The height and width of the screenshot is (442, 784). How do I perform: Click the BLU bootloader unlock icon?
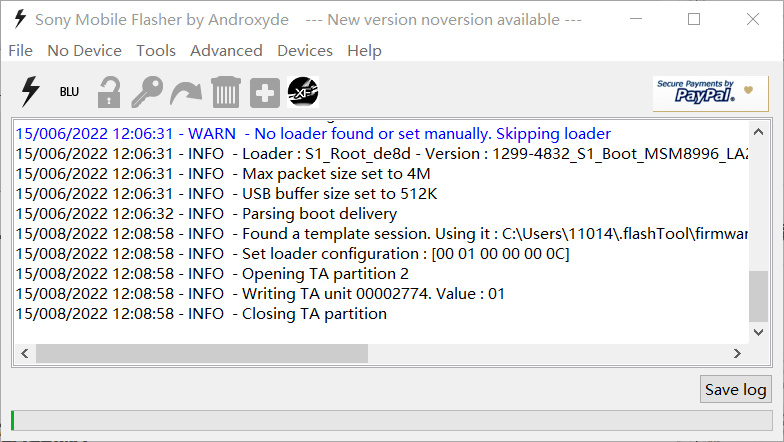click(69, 92)
